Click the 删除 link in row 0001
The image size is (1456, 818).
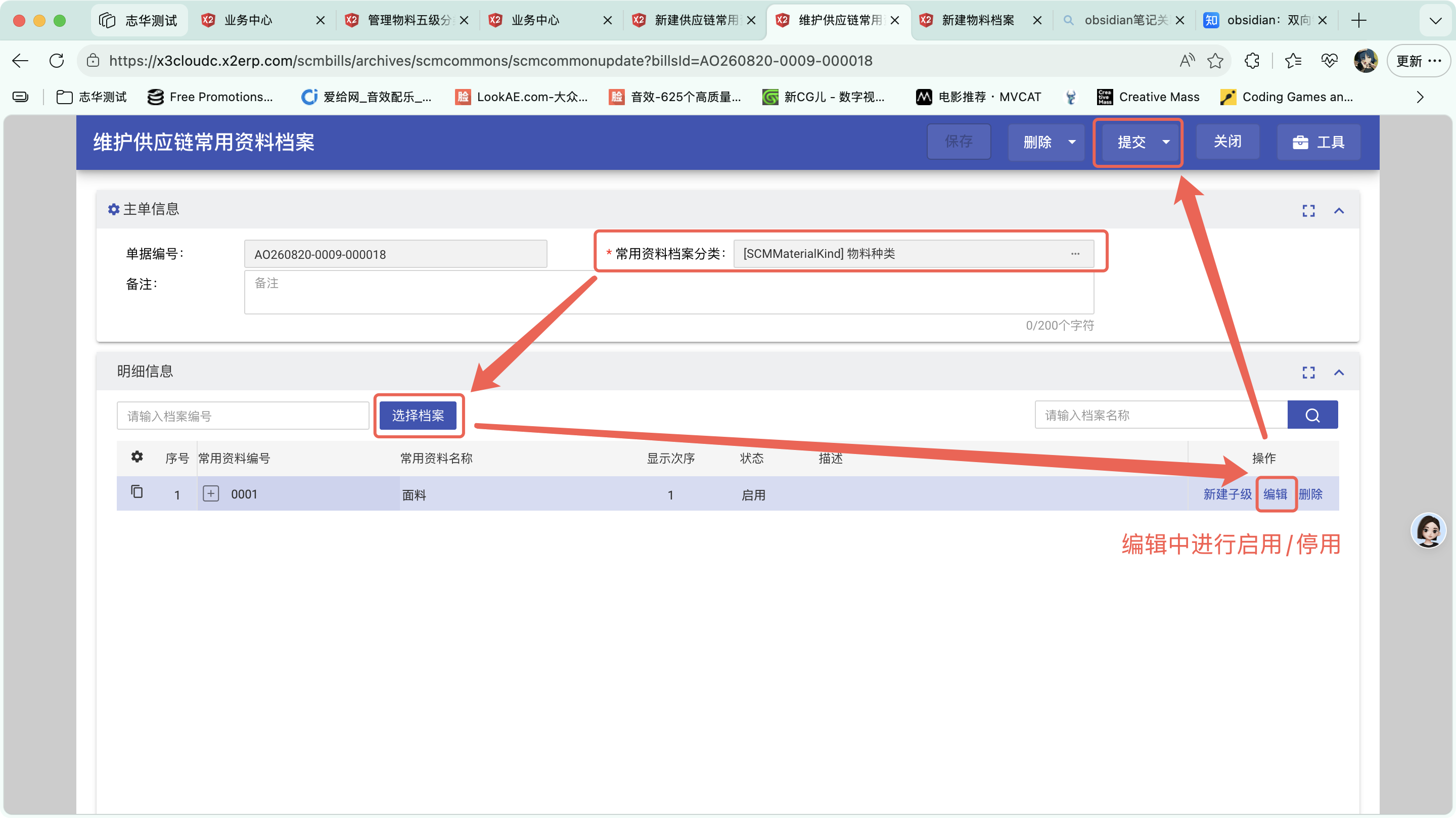coord(1310,494)
